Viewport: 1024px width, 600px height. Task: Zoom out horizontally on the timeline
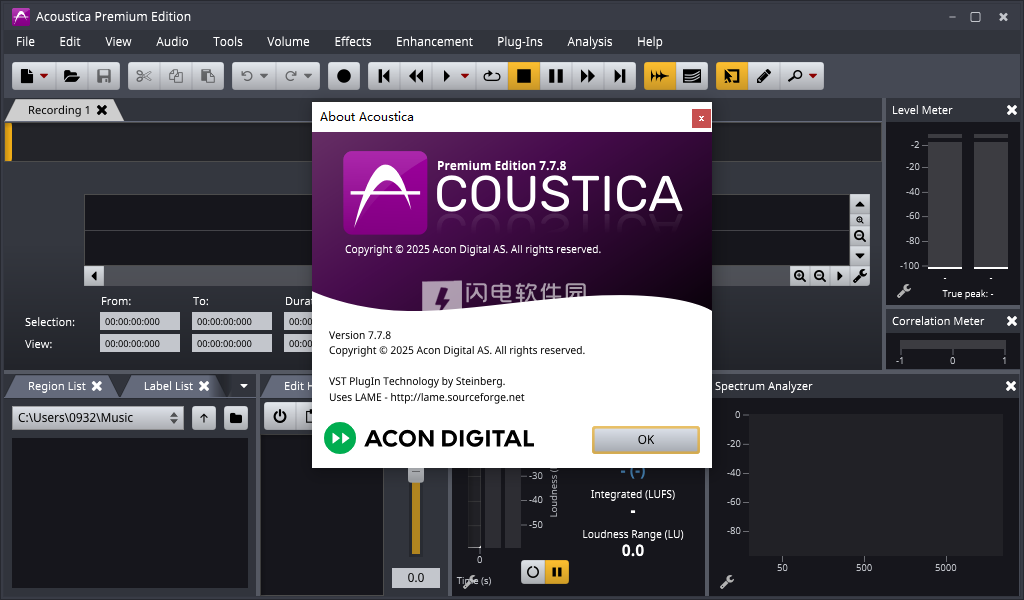click(x=820, y=276)
